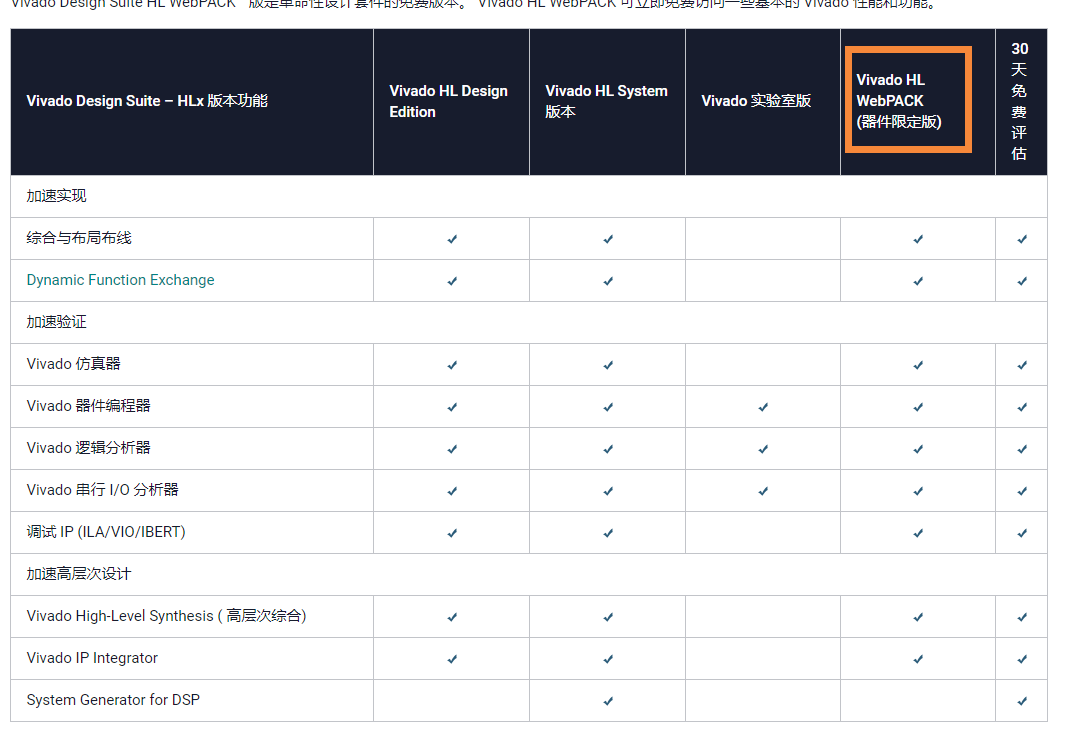Select the Vivado 串行 I/O 分析器 row label
Screen dimensions: 1072x739
pos(103,490)
